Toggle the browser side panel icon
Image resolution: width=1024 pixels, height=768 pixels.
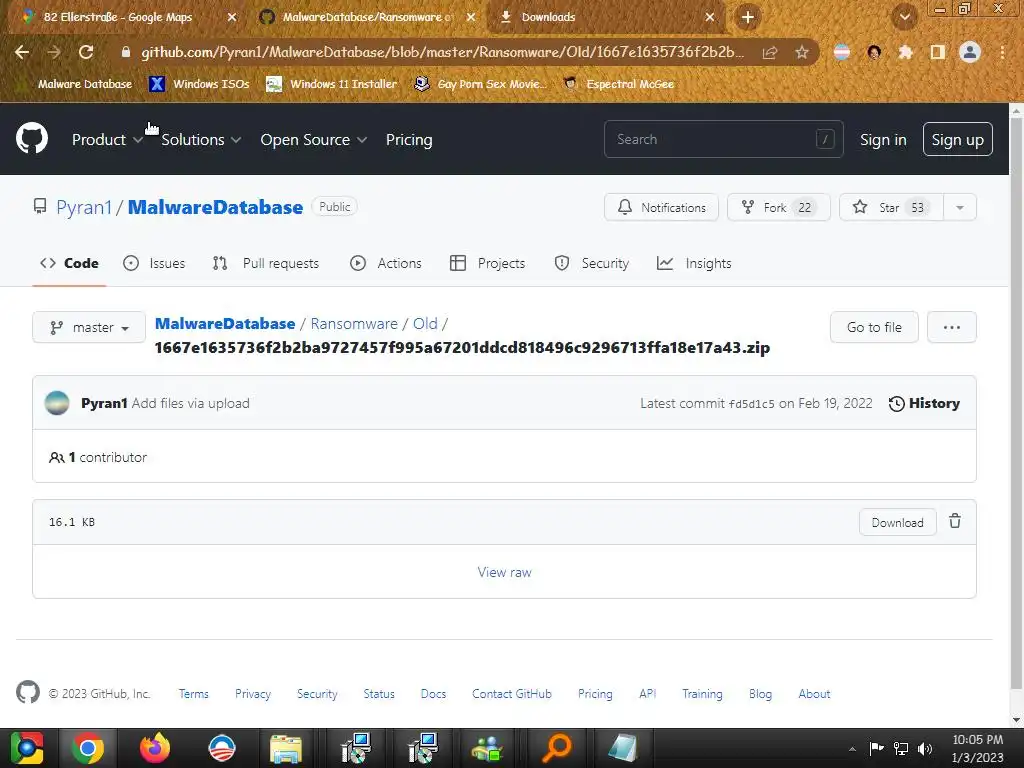click(938, 52)
